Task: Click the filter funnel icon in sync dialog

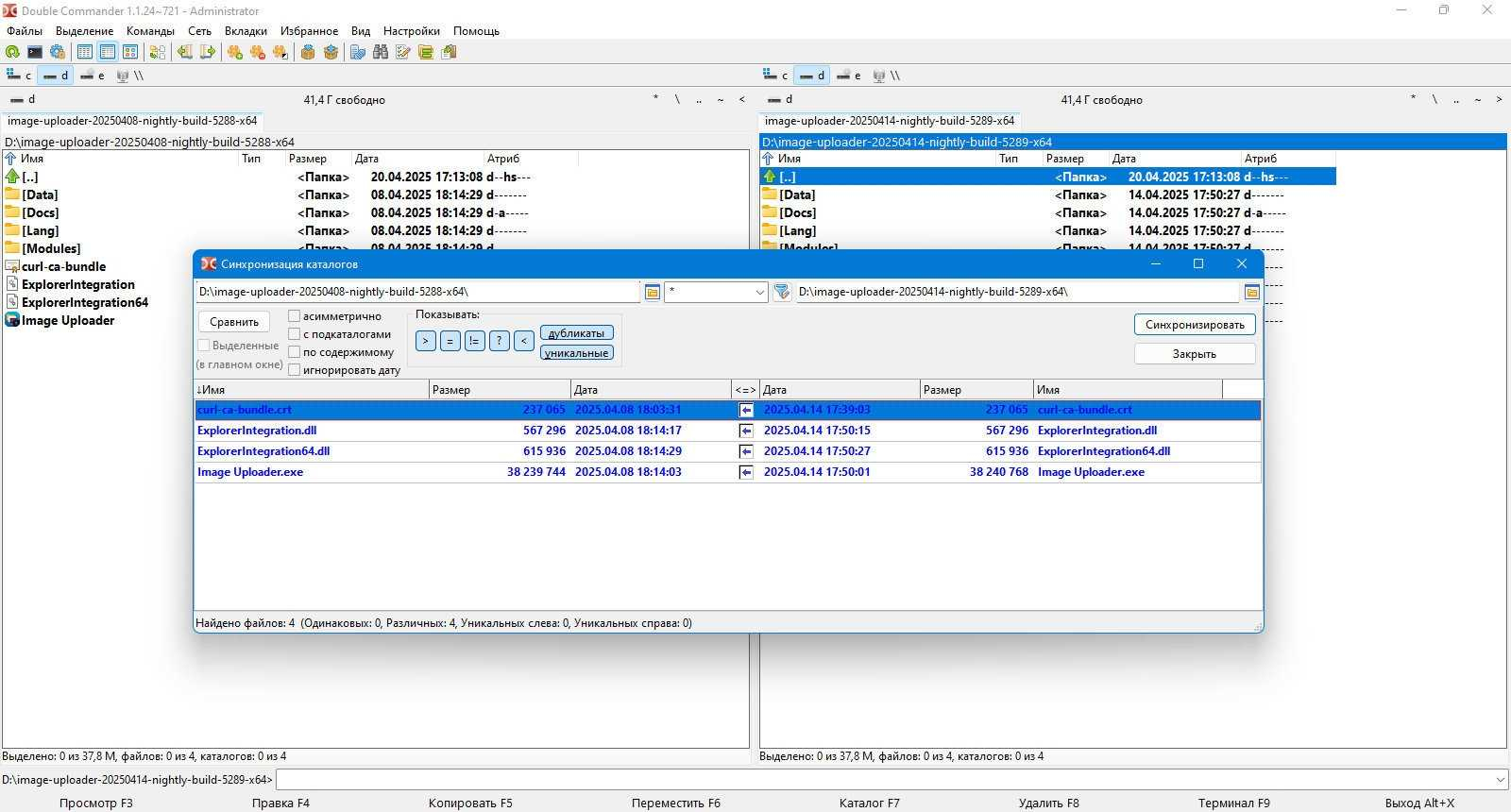Action: tap(782, 292)
